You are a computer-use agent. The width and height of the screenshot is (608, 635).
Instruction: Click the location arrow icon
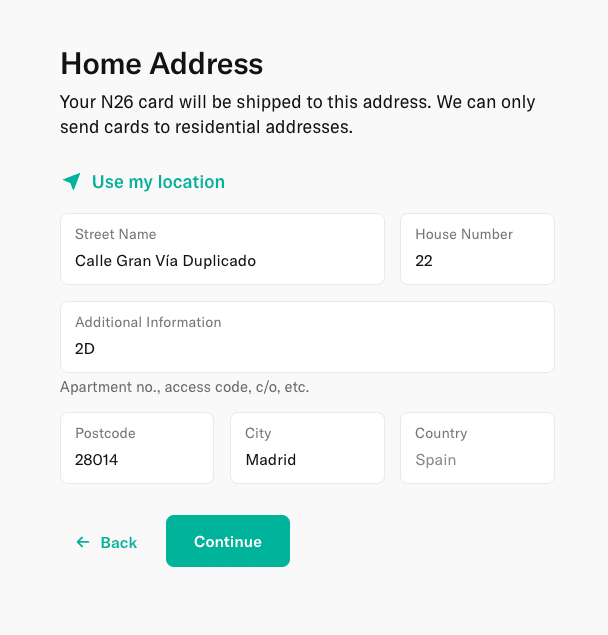(72, 181)
